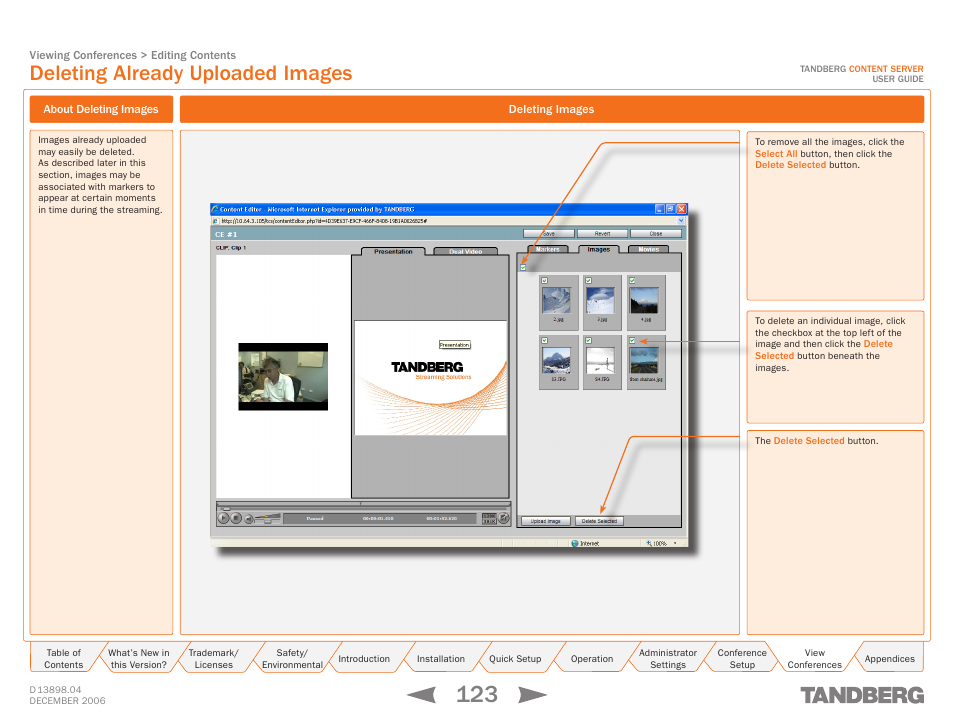Select the road landscape image thumbnail
The width and height of the screenshot is (954, 718).
click(644, 361)
